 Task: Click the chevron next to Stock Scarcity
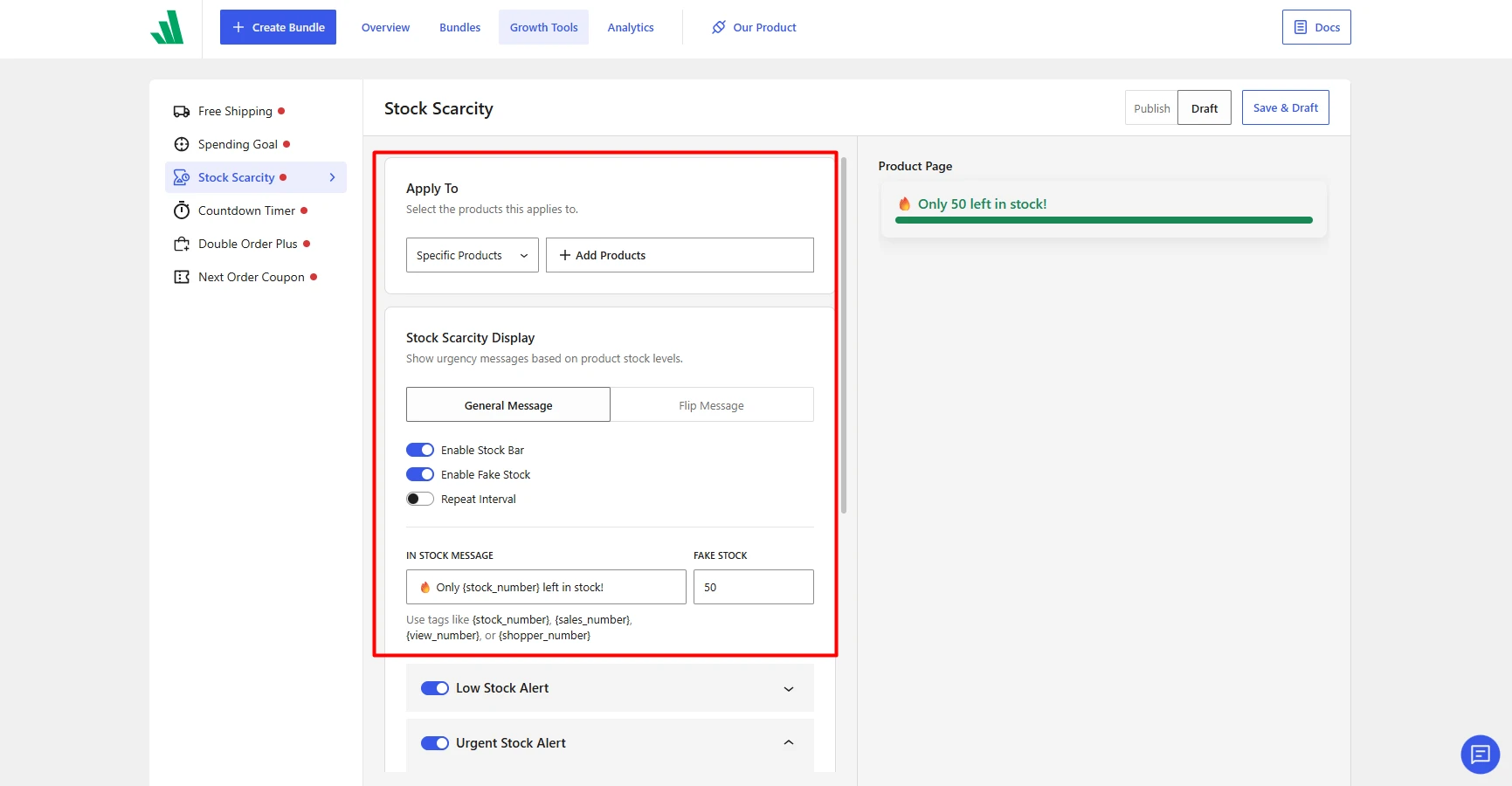pos(332,177)
